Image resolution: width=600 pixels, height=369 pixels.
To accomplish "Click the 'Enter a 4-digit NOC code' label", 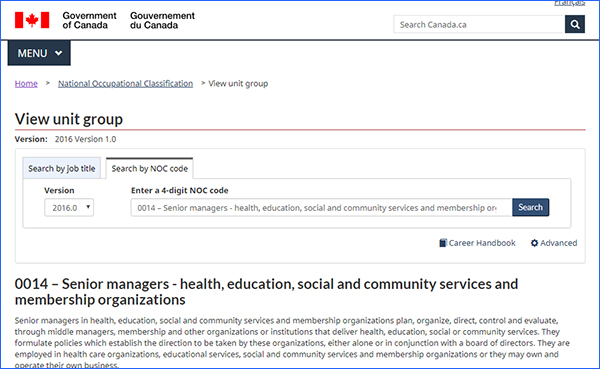I will [179, 190].
